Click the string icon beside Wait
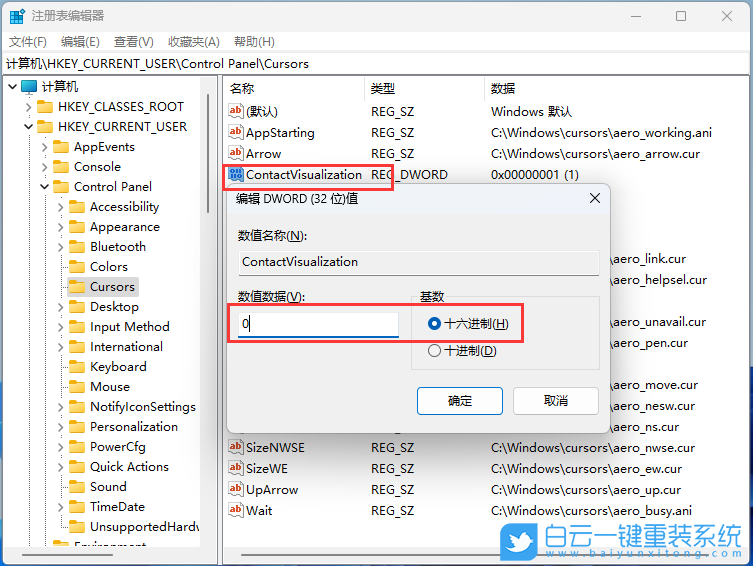Screen dimensions: 753x566 235,510
